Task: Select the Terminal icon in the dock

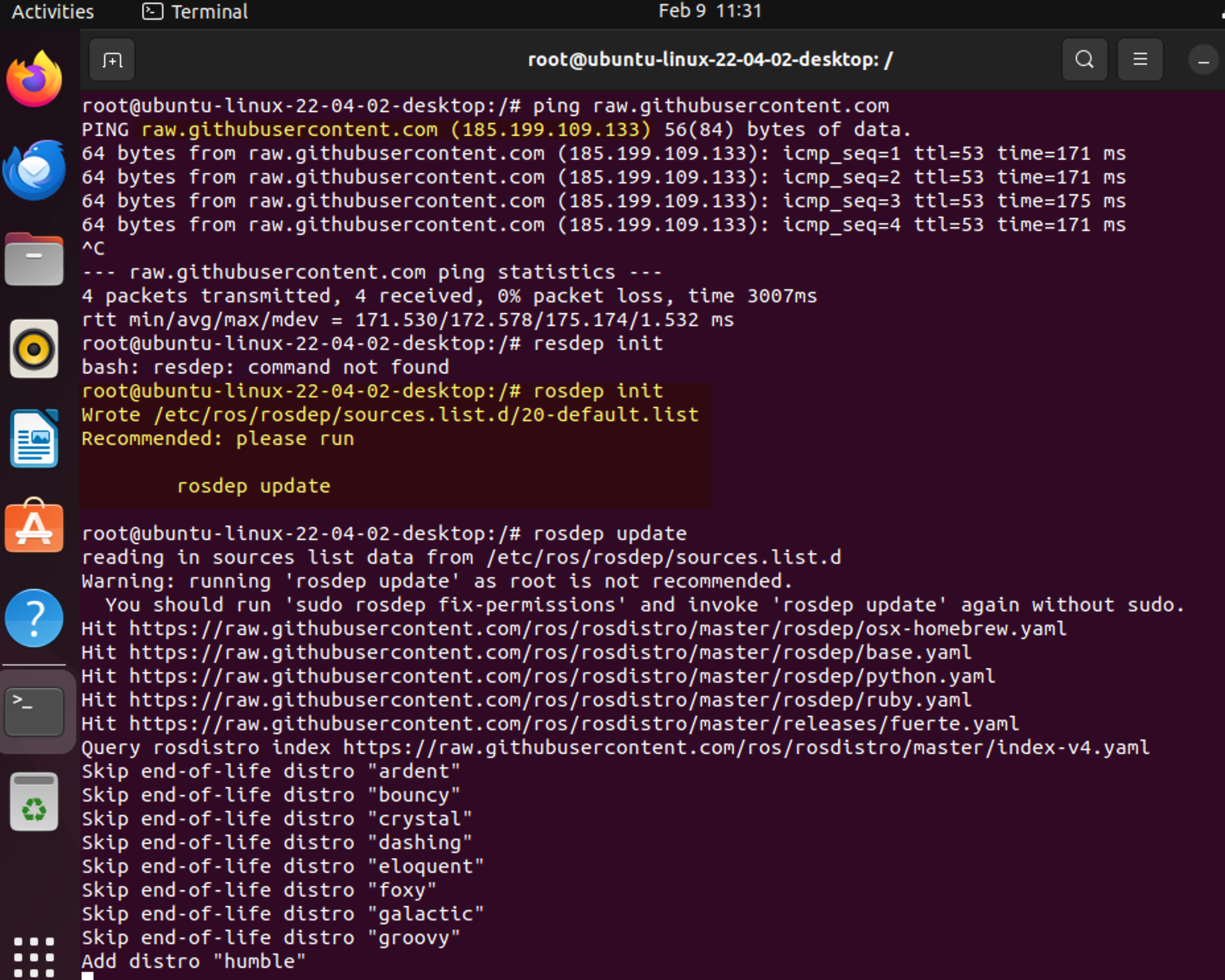Action: tap(34, 711)
